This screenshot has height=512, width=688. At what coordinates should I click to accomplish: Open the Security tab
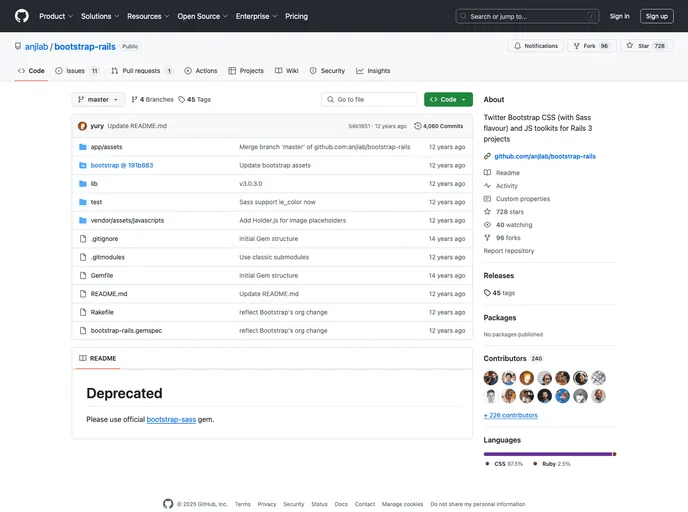click(x=327, y=71)
